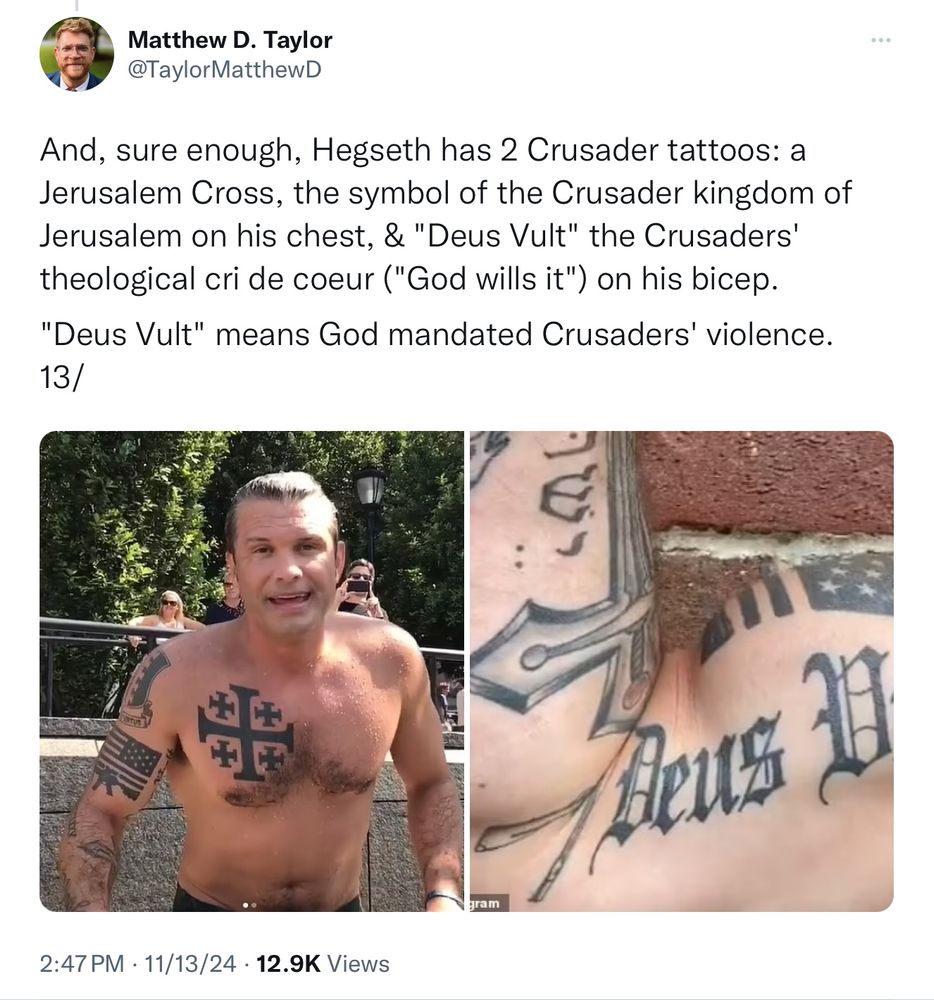Open the Matthew D. Taylor display name link
This screenshot has height=1000, width=934.
tap(230, 40)
